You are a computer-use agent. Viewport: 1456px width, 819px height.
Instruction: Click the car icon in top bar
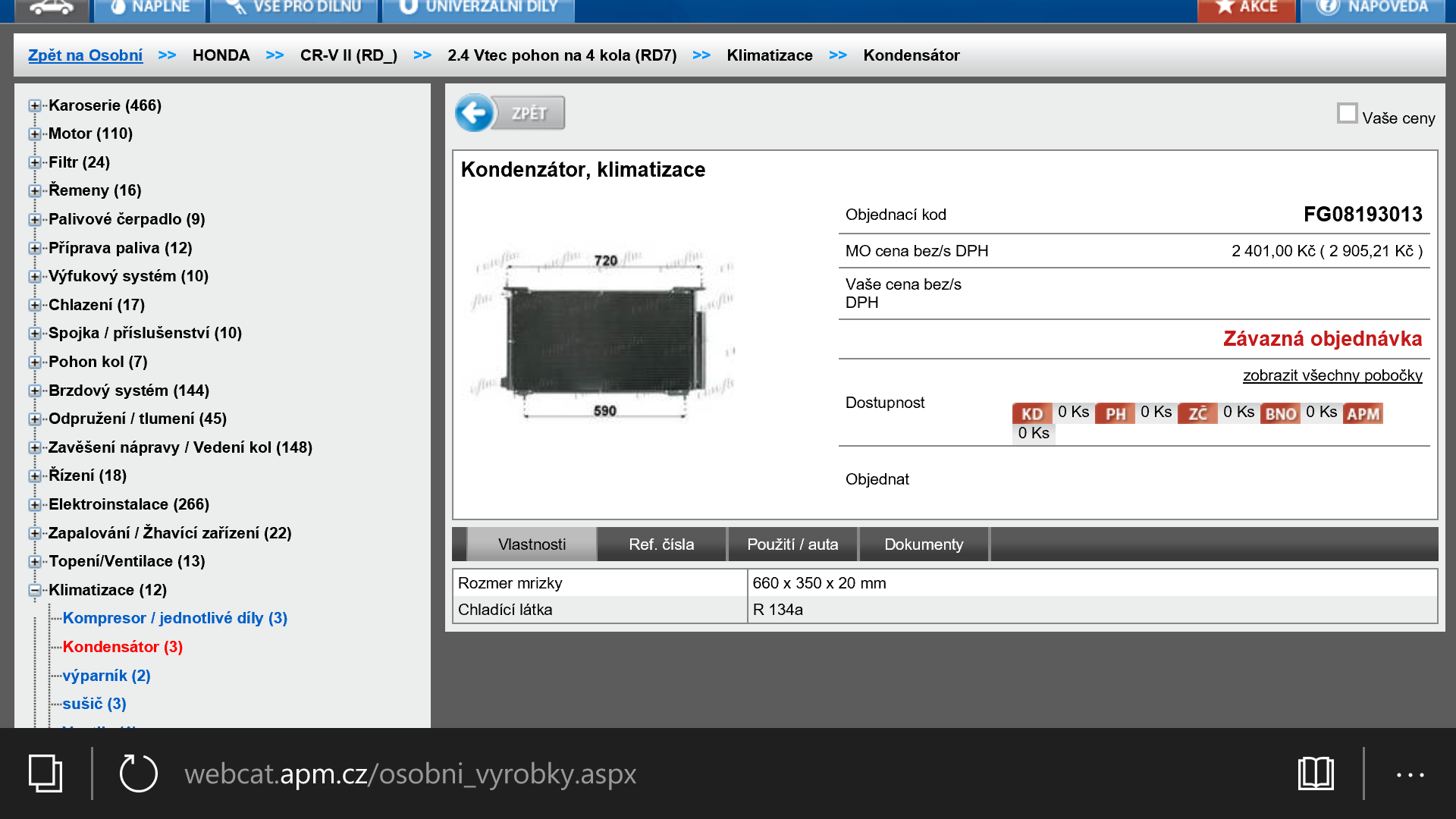click(x=50, y=8)
